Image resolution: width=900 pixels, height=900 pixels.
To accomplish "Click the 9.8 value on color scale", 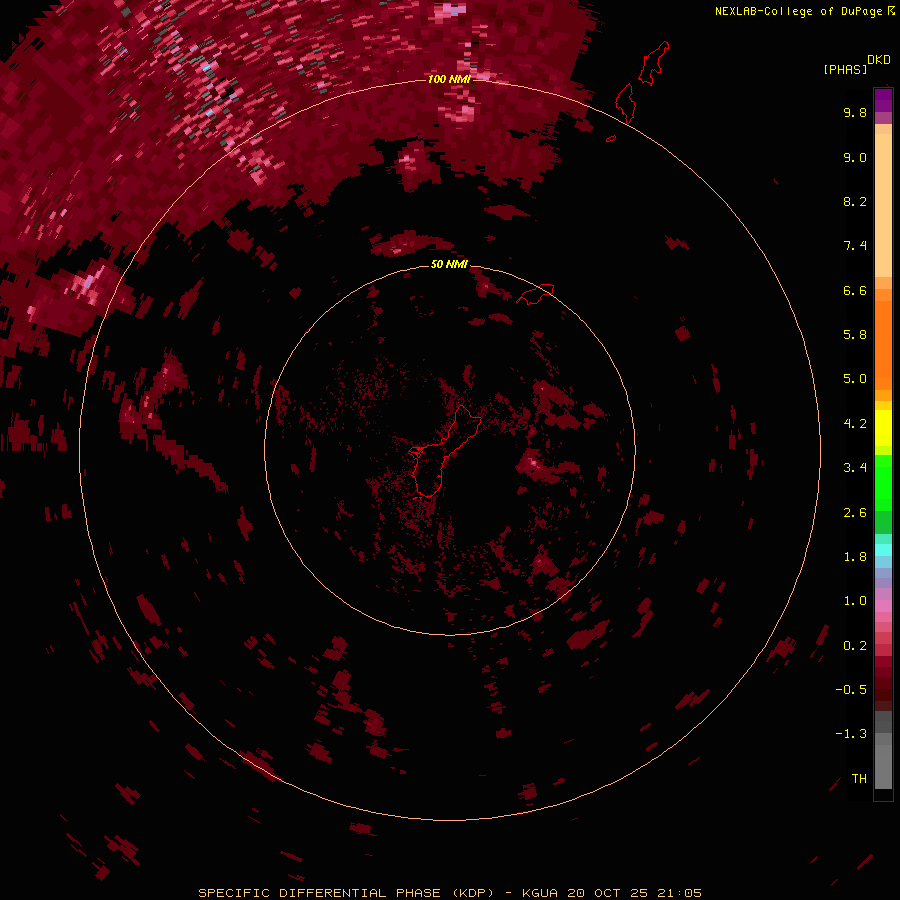I will pyautogui.click(x=855, y=112).
